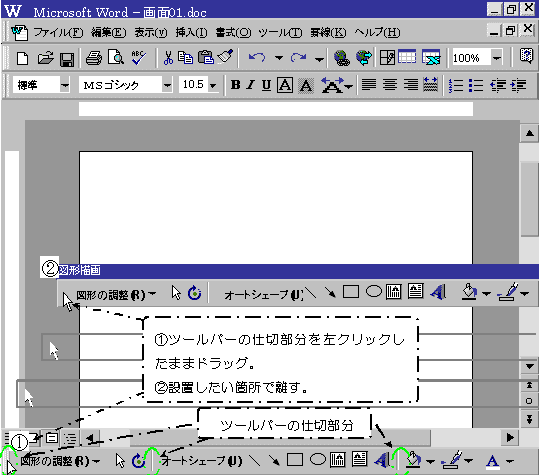Viewport: 539px width, 475px height.
Task: Open the 10.5 font size dropdown
Action: click(x=213, y=85)
